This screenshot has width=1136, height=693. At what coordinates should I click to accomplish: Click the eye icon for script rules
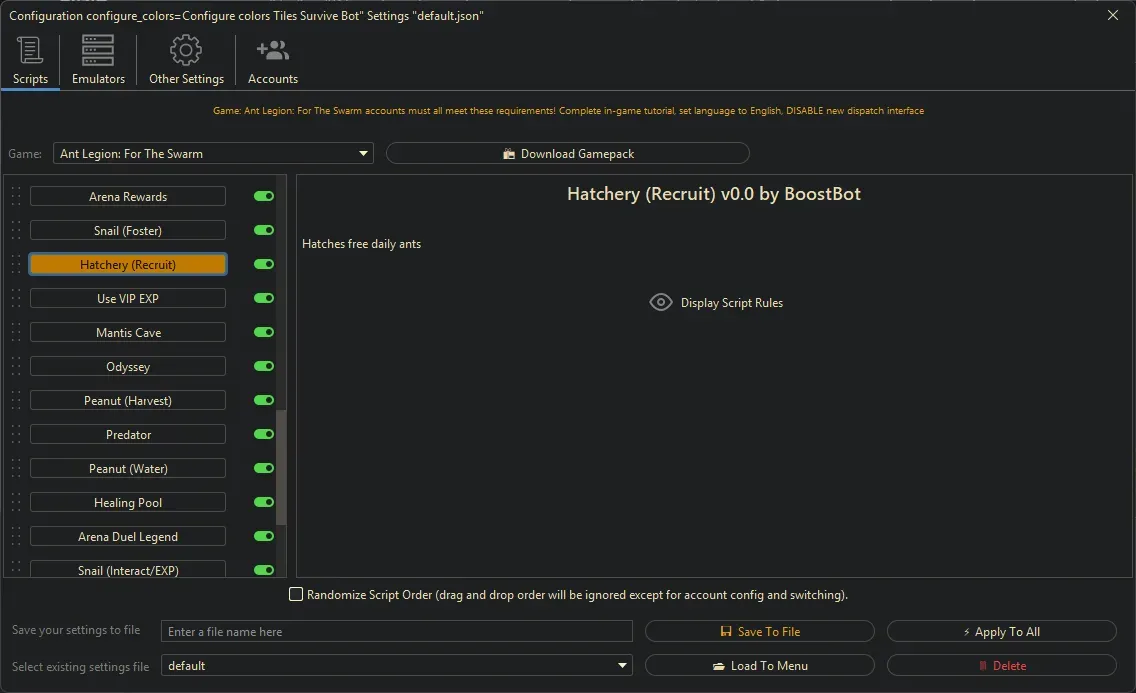click(x=661, y=303)
